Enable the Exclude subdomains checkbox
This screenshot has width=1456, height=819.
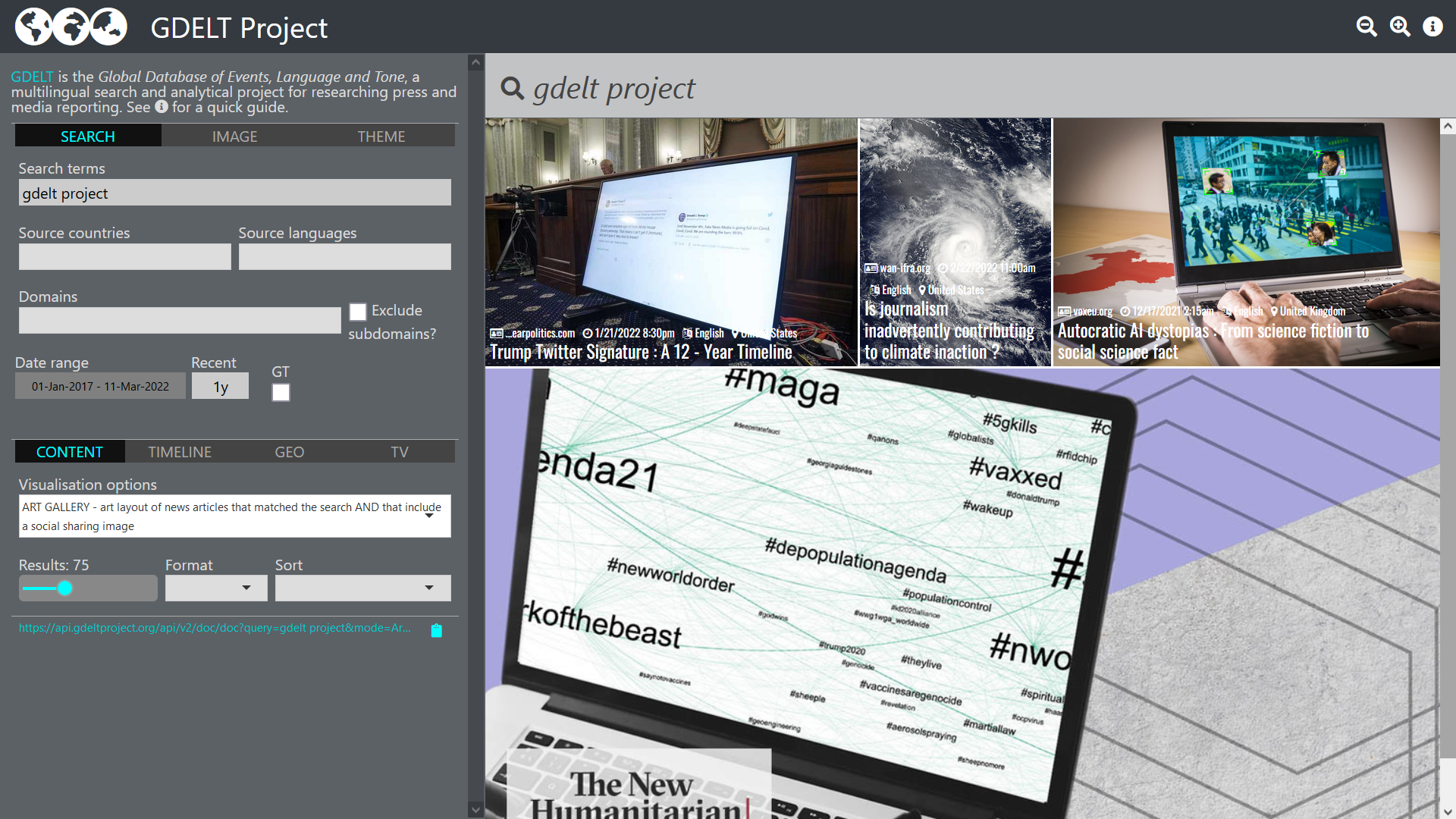(x=358, y=312)
